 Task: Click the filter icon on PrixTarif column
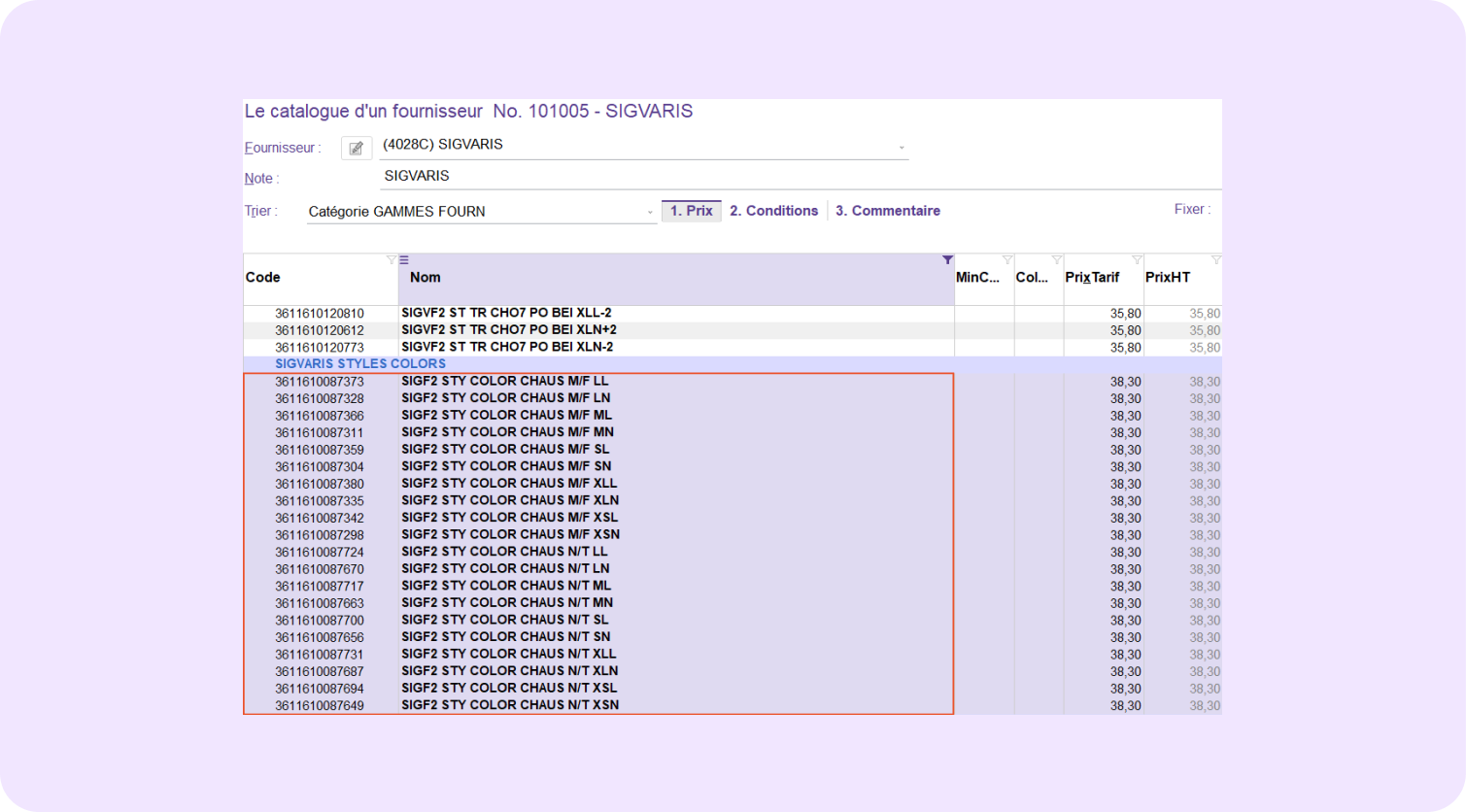pyautogui.click(x=1137, y=260)
